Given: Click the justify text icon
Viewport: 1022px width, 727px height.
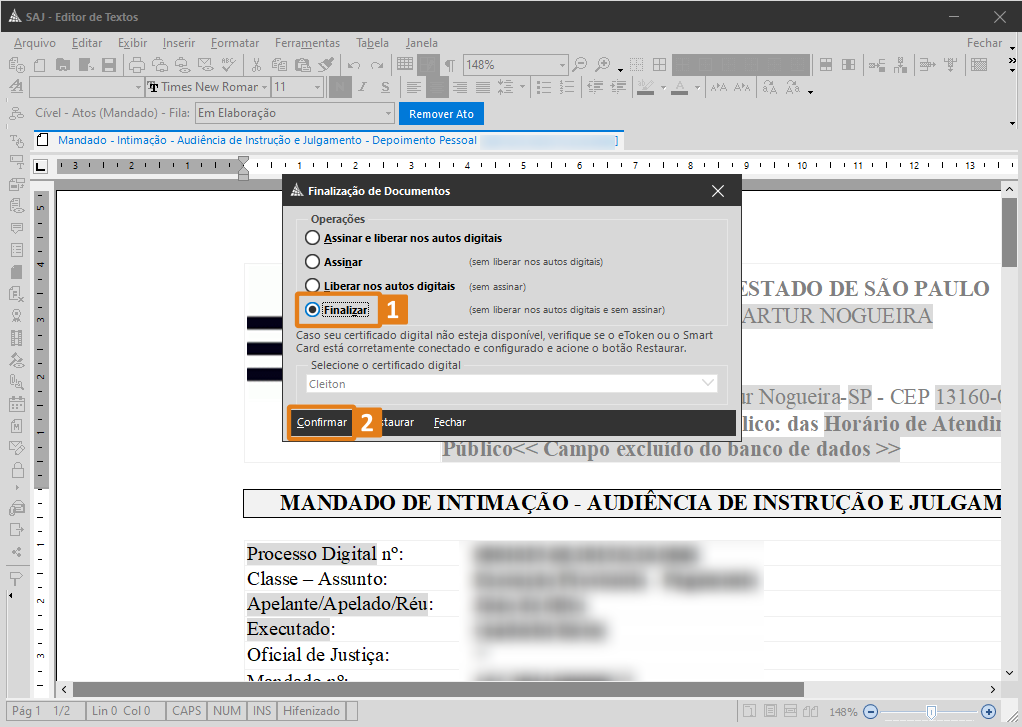Looking at the screenshot, I should tap(483, 87).
